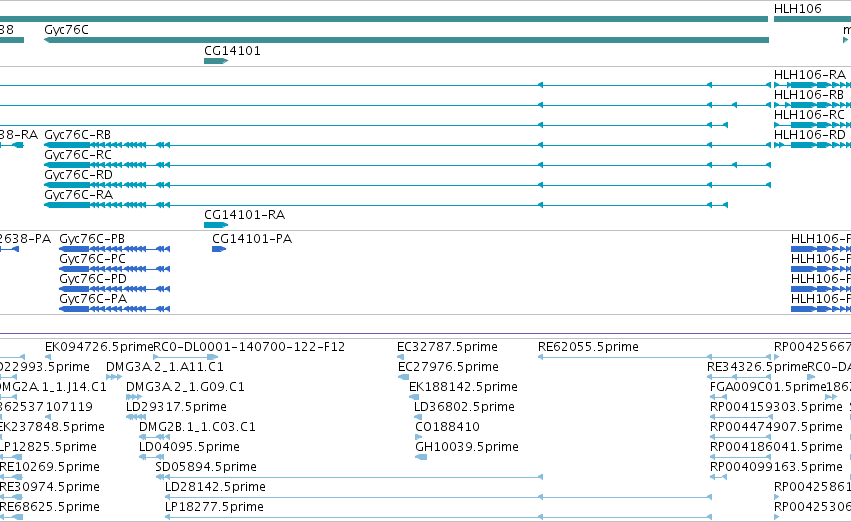Viewport: 851px width, 522px height.
Task: Select the CG14101-RA transcript label
Action: [244, 215]
